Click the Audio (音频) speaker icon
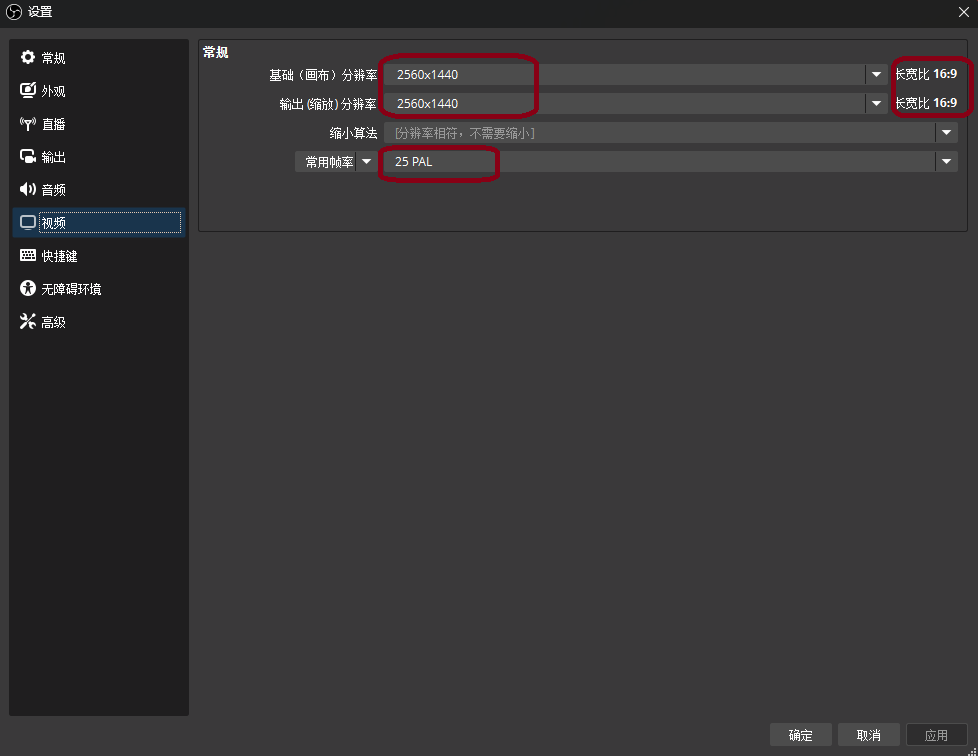The width and height of the screenshot is (978, 756). (x=27, y=189)
